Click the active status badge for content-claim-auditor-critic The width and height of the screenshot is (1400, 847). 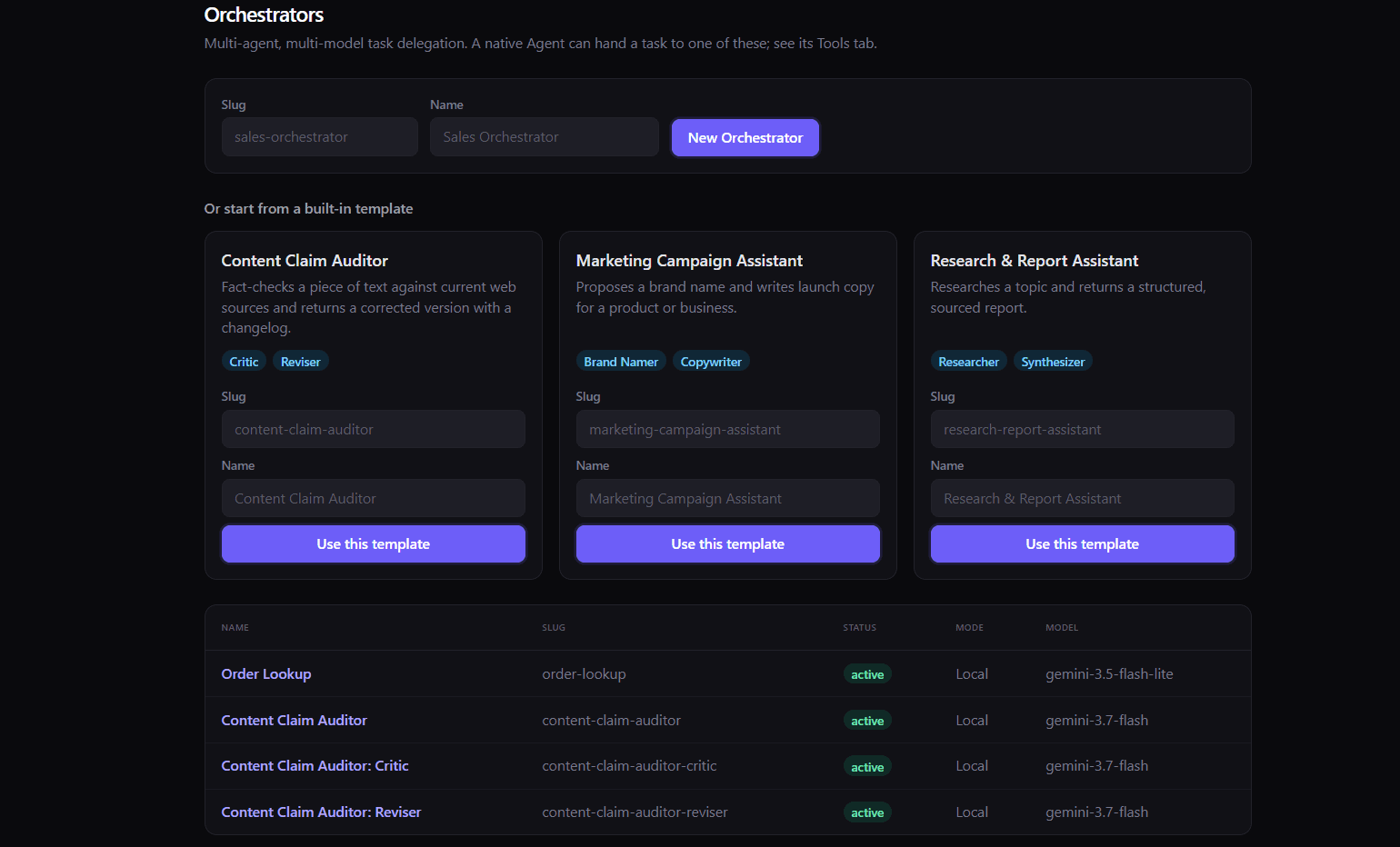pyautogui.click(x=867, y=767)
